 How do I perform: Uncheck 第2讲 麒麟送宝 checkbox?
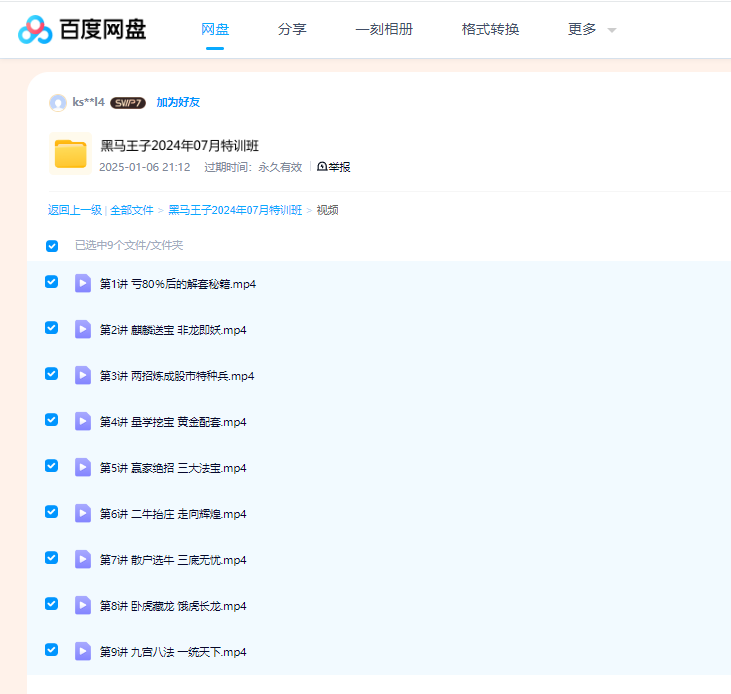[x=51, y=328]
